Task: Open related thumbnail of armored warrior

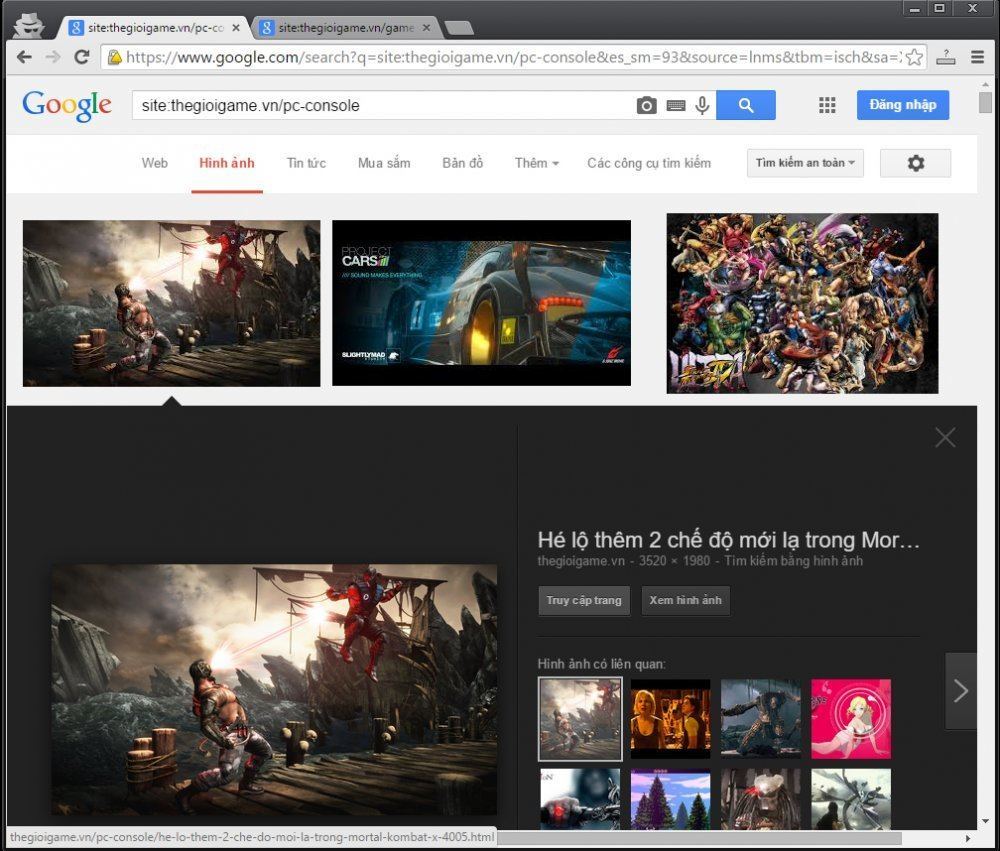Action: [761, 719]
